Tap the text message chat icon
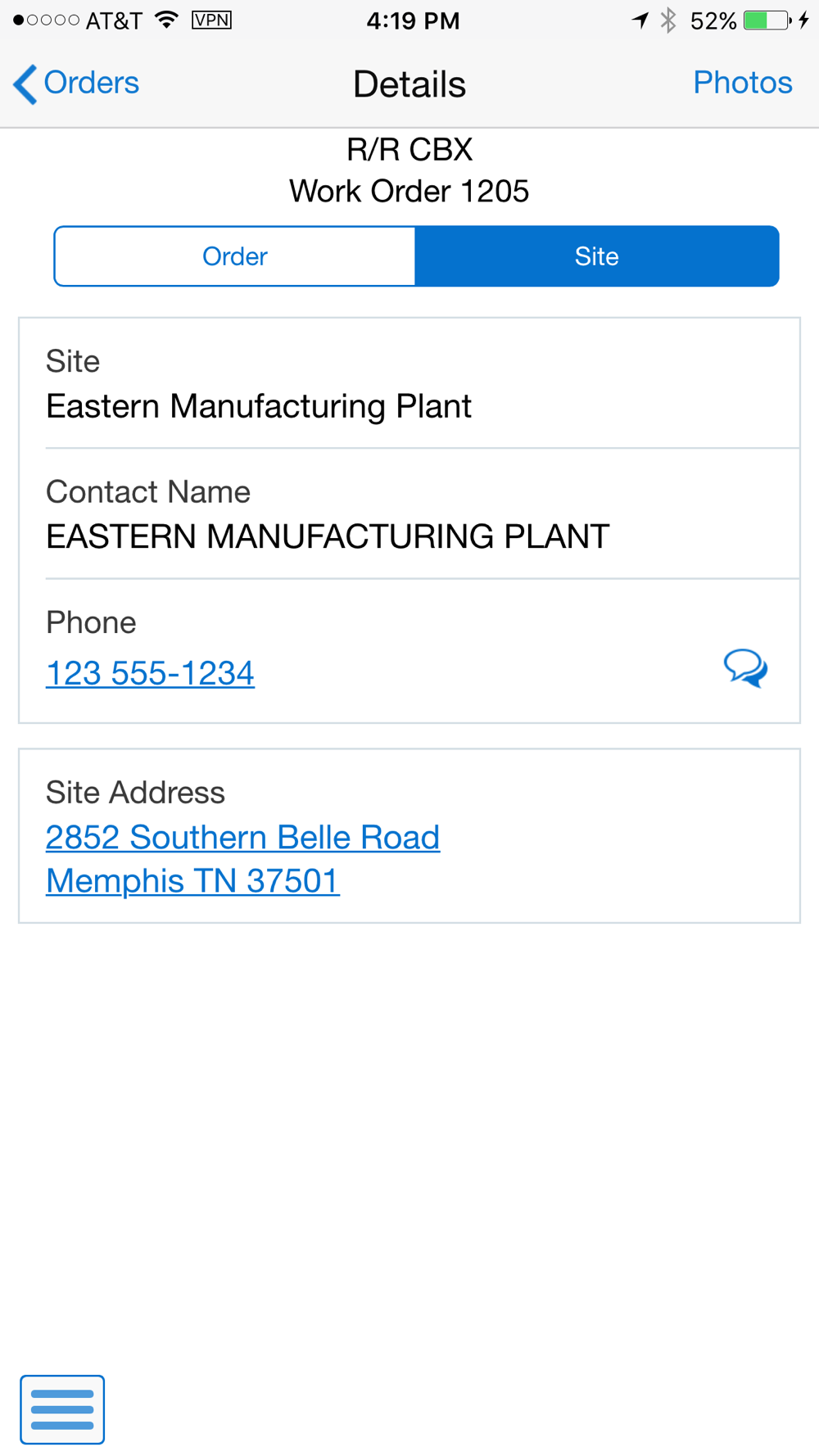This screenshot has width=819, height=1456. (x=745, y=668)
